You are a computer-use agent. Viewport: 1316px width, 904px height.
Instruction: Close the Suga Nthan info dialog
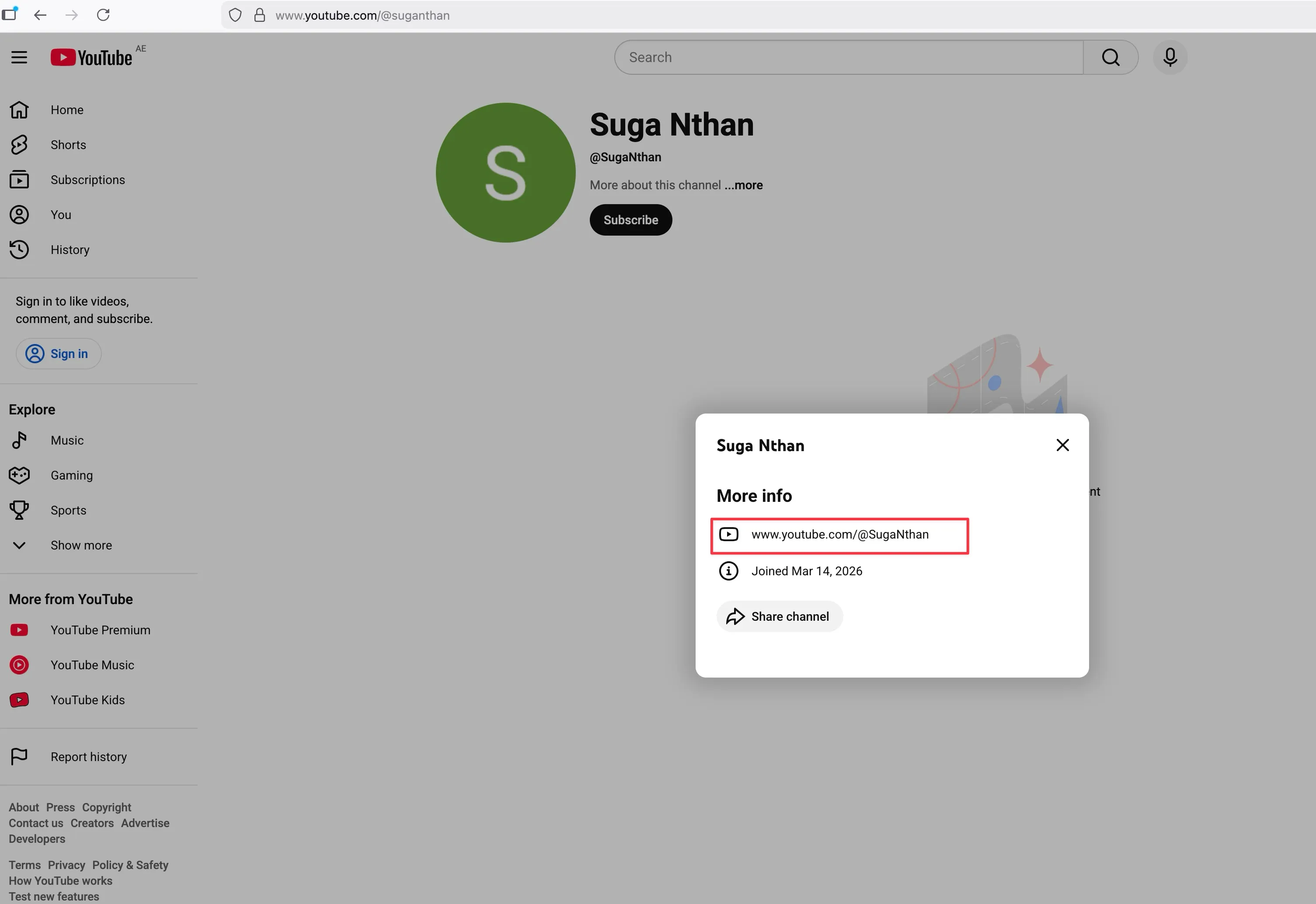1062,445
